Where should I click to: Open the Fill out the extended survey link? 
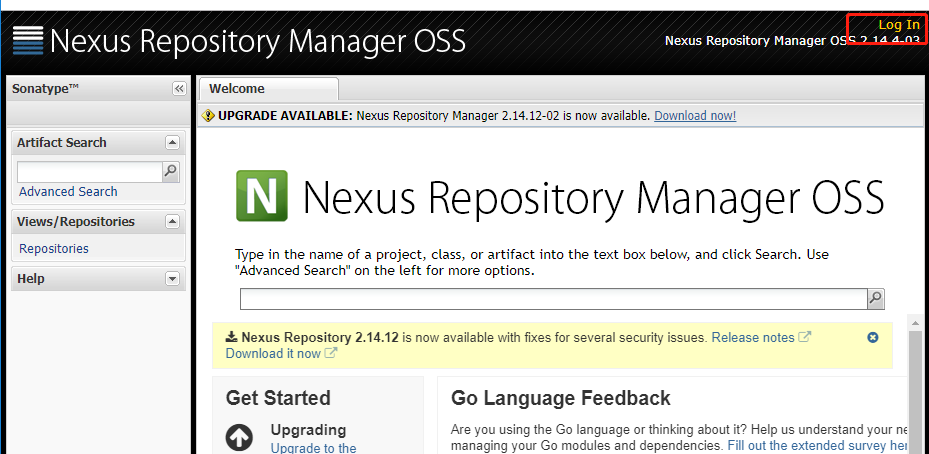[818, 446]
